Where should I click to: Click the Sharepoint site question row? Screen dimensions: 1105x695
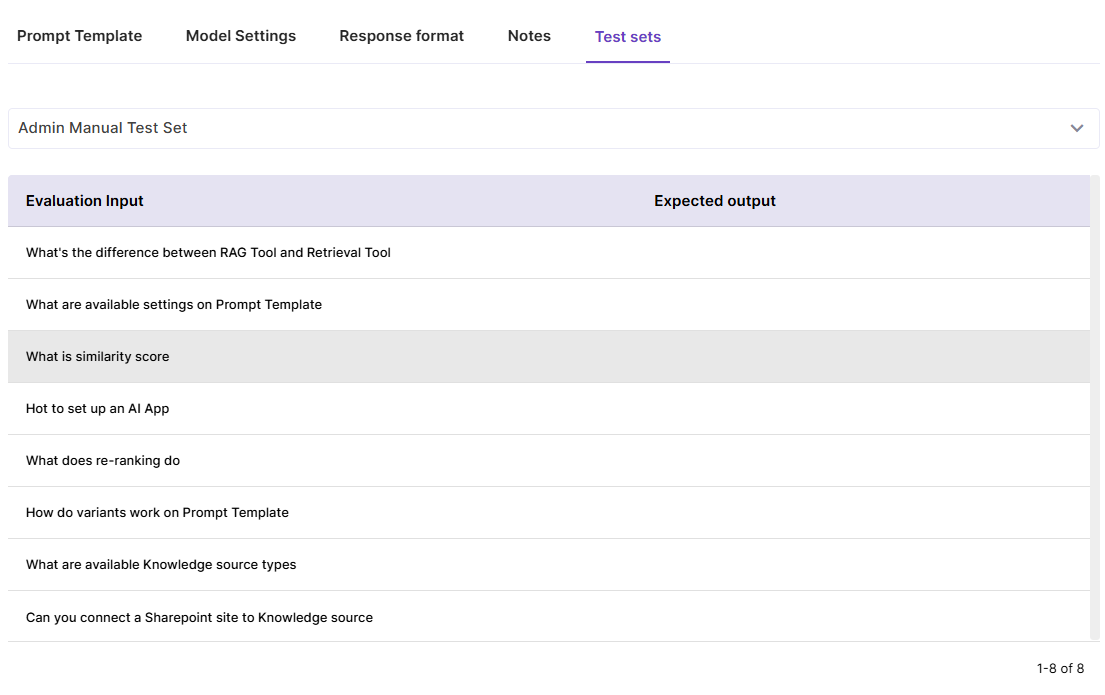pos(199,617)
